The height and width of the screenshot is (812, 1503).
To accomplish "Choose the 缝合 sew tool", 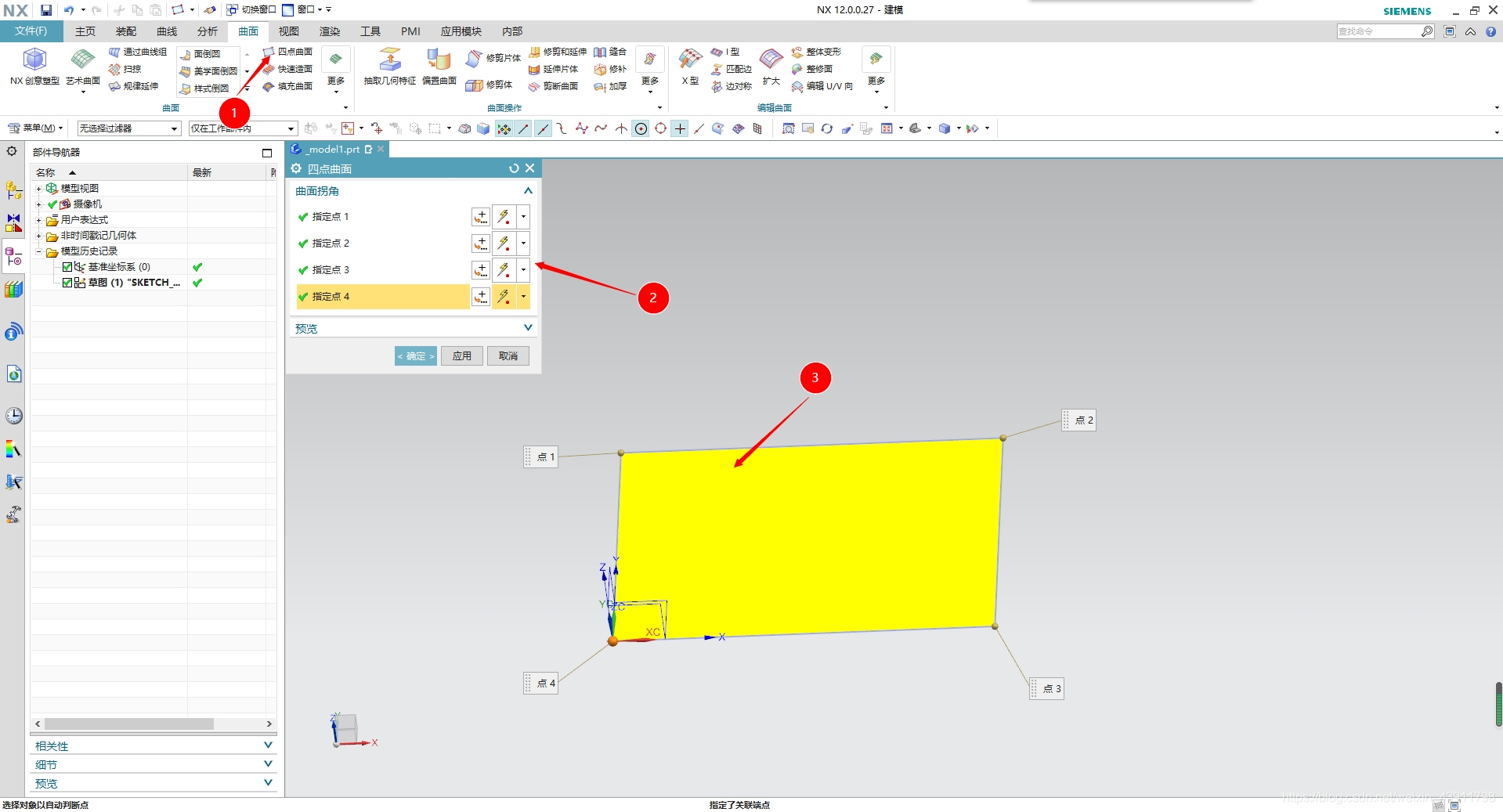I will click(x=610, y=52).
